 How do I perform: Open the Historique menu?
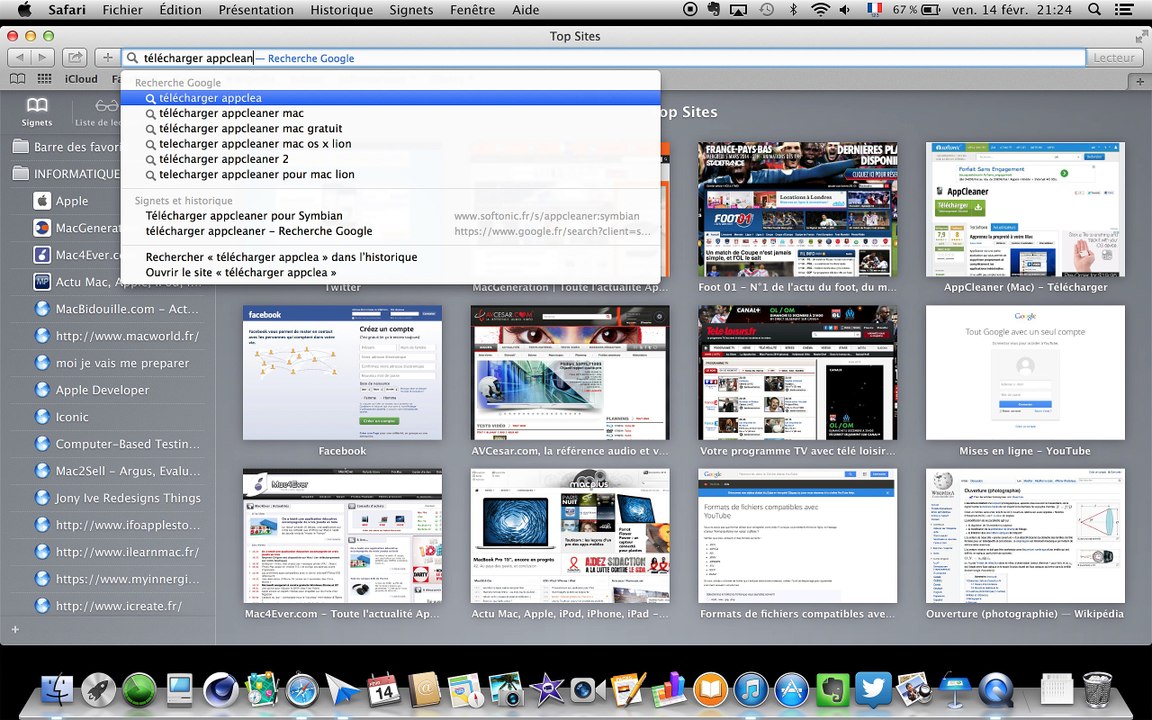click(342, 10)
